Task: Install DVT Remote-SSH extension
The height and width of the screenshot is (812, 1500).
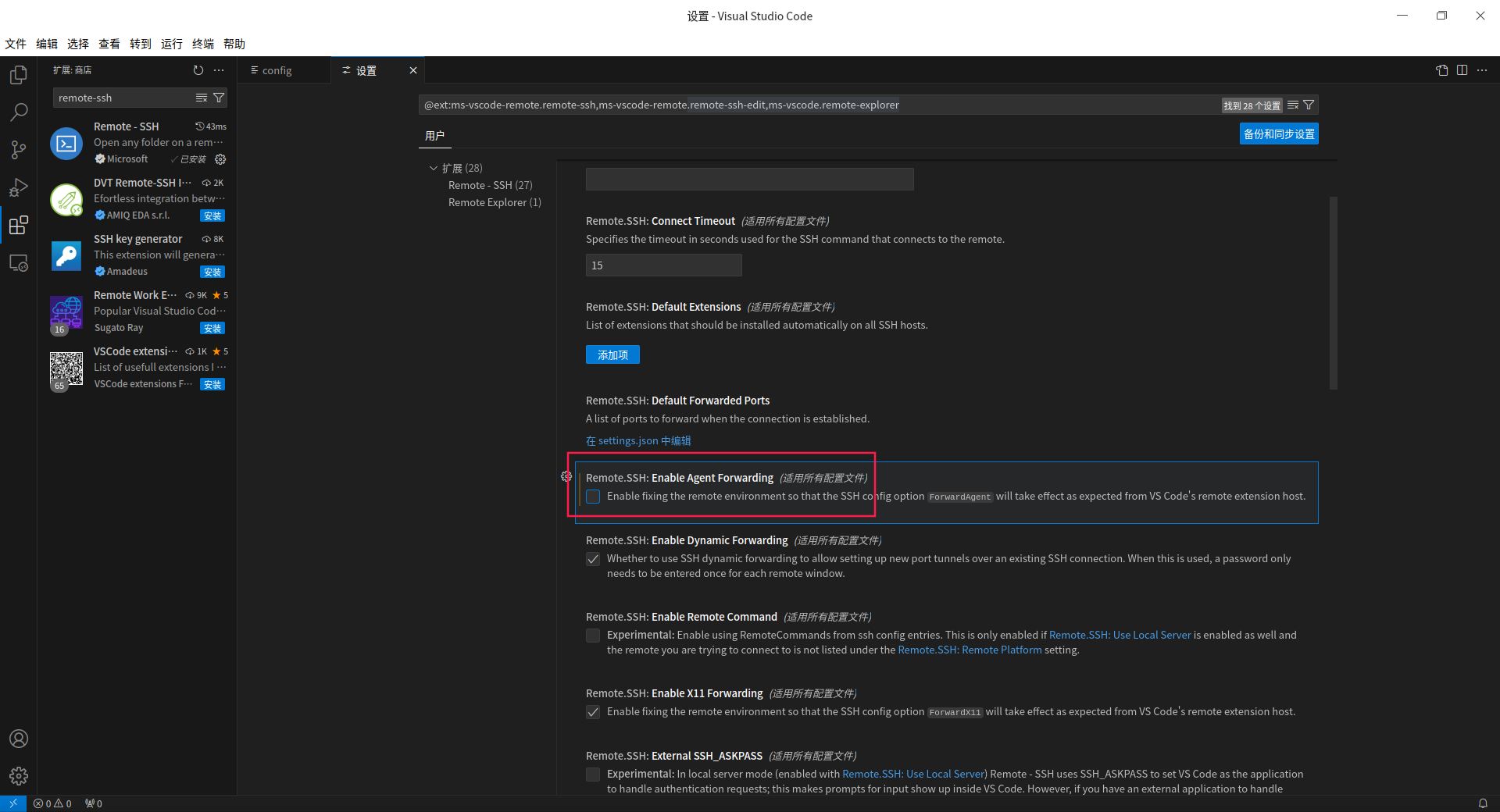Action: 212,215
